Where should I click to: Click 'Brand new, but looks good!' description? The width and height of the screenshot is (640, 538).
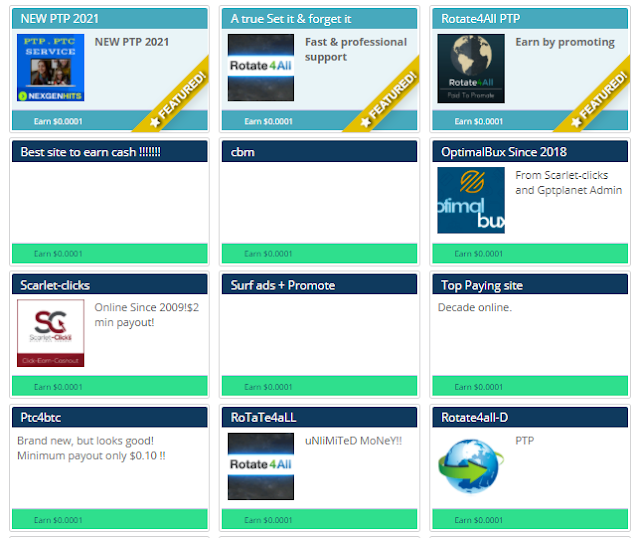coord(85,441)
